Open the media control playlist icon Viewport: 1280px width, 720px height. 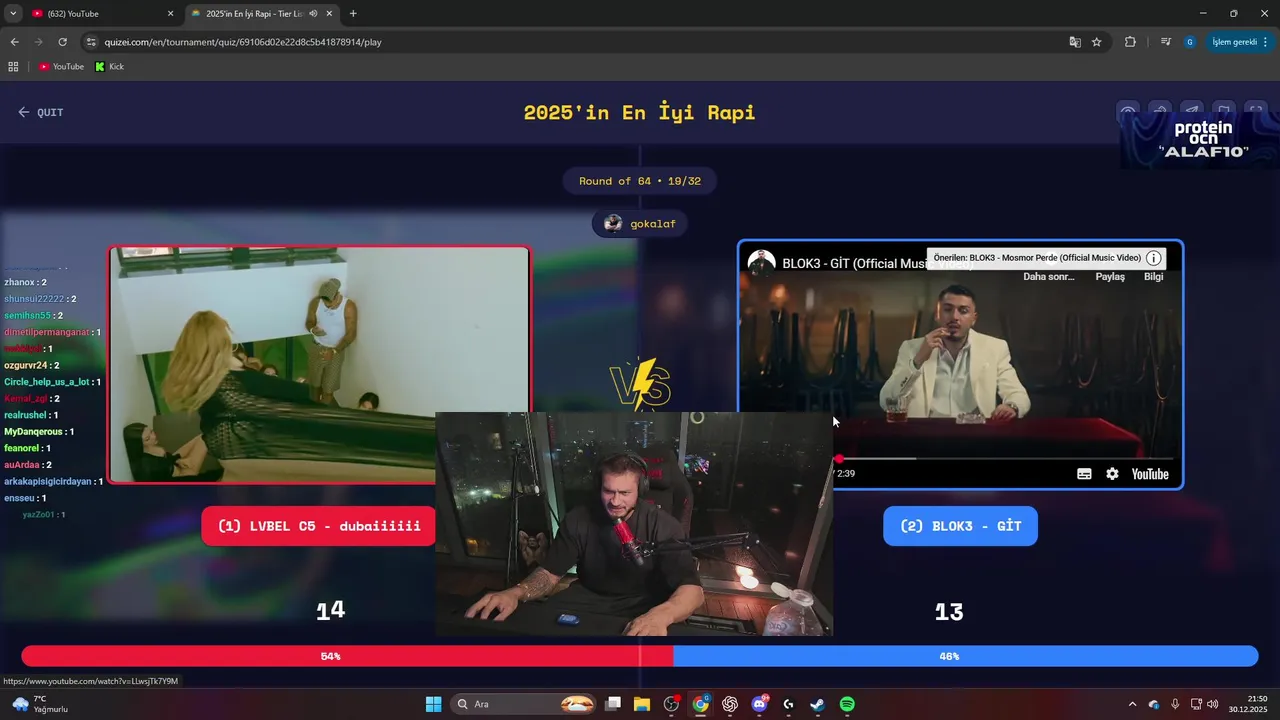pyautogui.click(x=1166, y=42)
